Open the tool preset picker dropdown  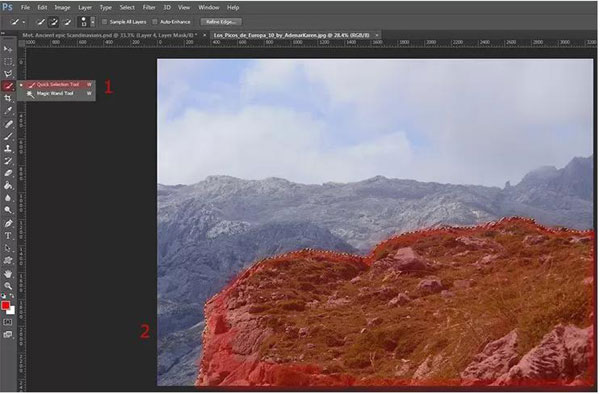[24, 22]
